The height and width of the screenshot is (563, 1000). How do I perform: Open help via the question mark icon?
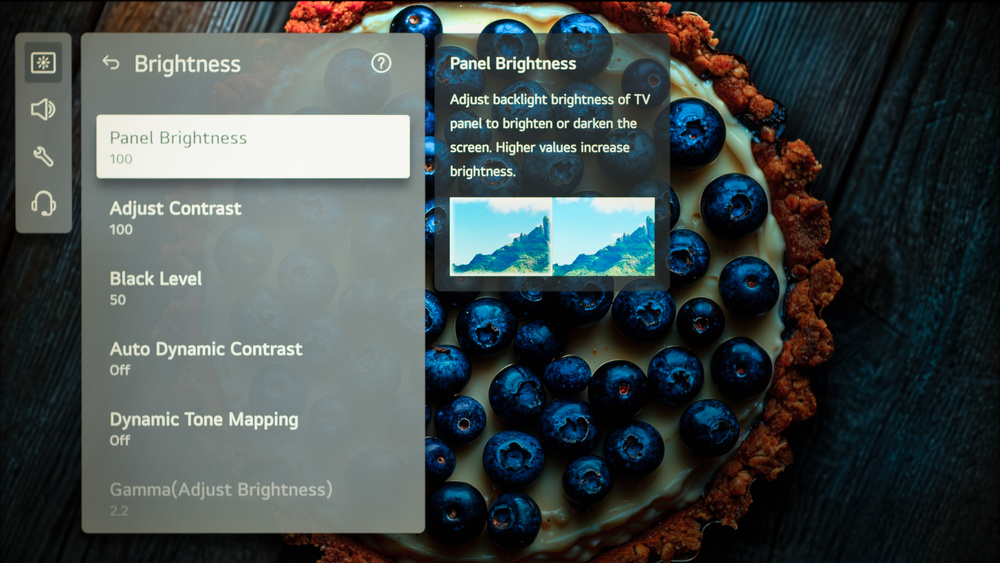[381, 63]
